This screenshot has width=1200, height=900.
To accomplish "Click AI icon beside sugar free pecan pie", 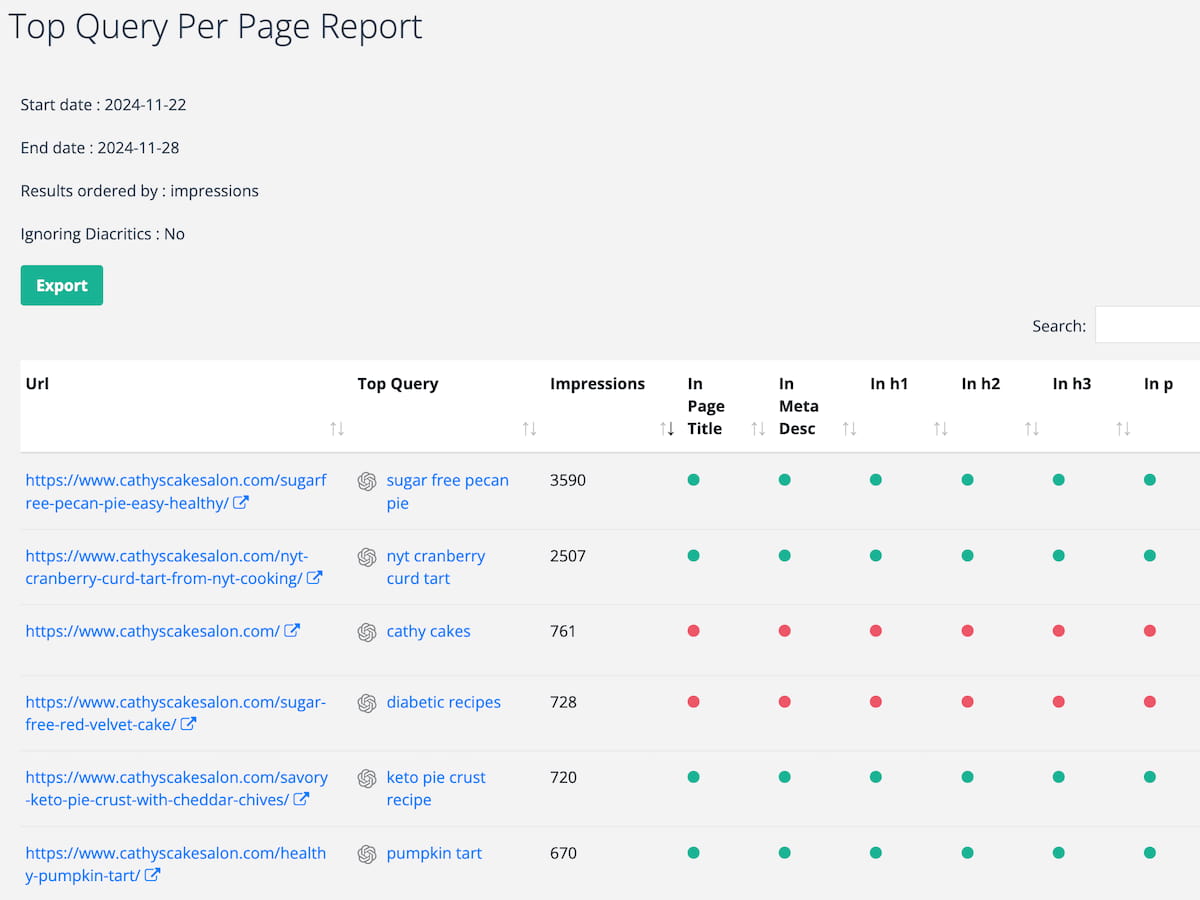I will click(367, 481).
